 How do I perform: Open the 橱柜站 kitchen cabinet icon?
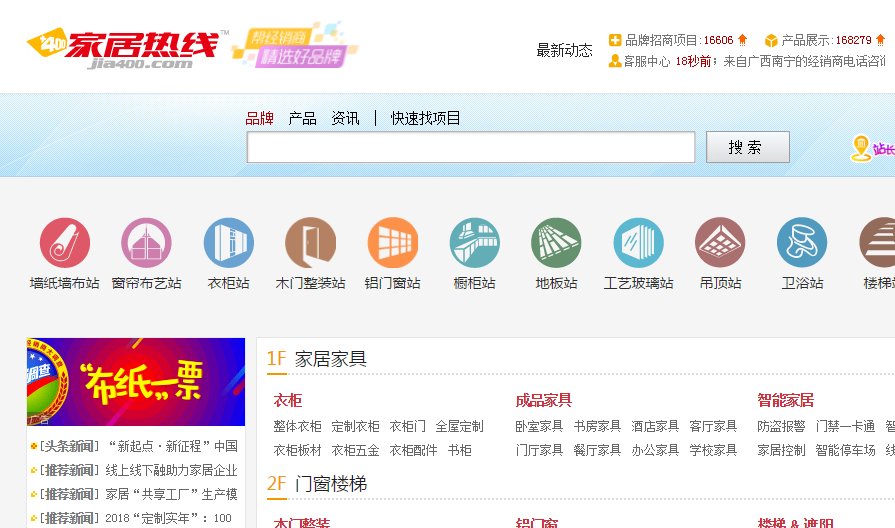[474, 243]
